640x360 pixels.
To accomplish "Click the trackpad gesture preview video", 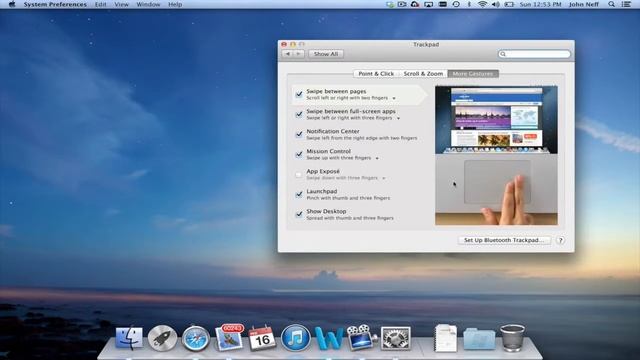I will 496,155.
